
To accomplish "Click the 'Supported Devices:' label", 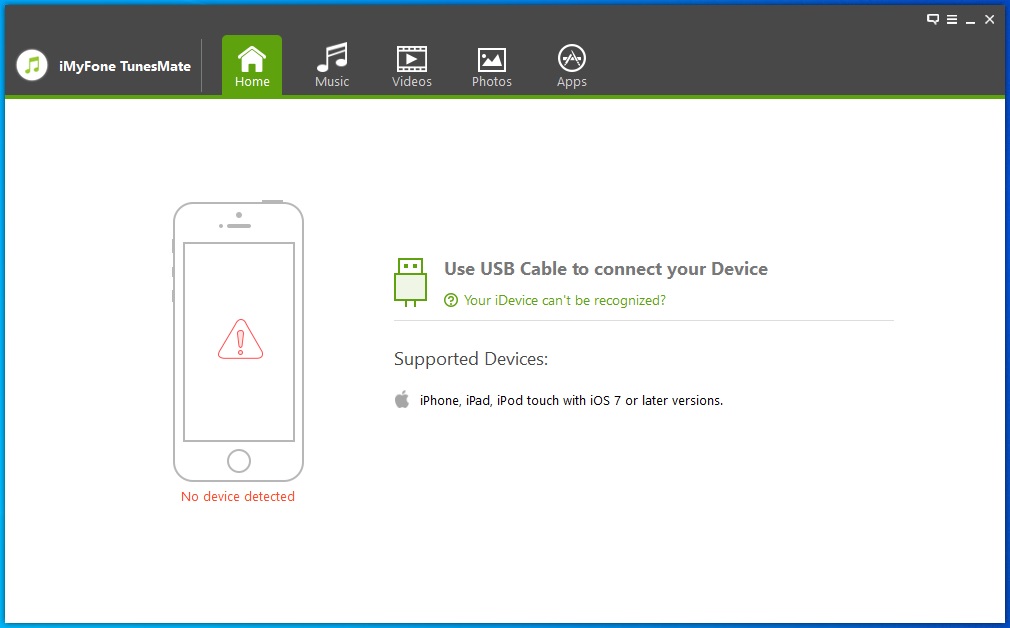I will 471,359.
